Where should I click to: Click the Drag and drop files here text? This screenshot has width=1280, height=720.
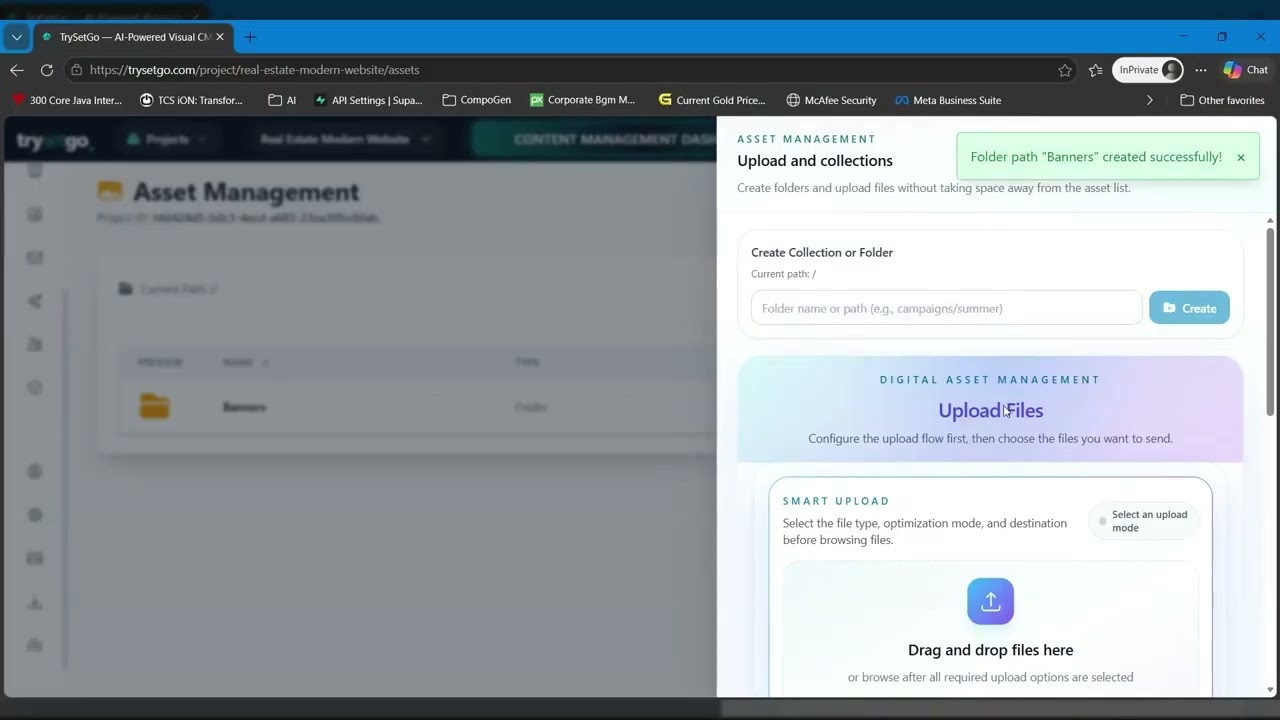tap(990, 650)
